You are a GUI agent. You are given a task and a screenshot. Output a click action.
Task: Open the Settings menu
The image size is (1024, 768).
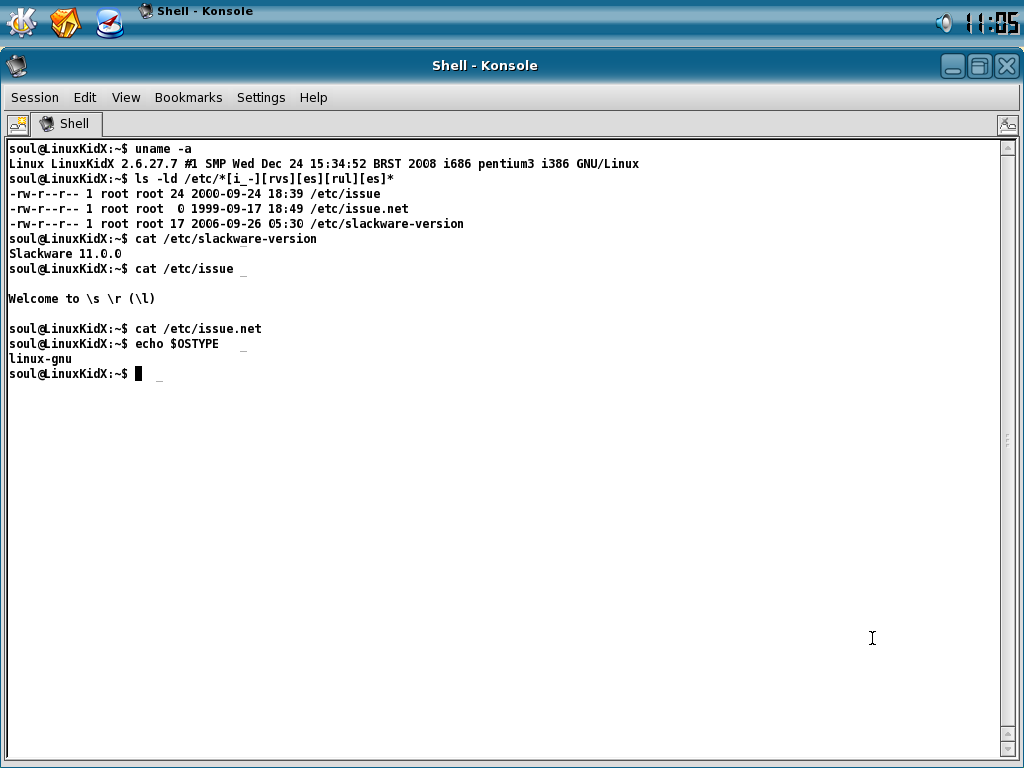(261, 97)
